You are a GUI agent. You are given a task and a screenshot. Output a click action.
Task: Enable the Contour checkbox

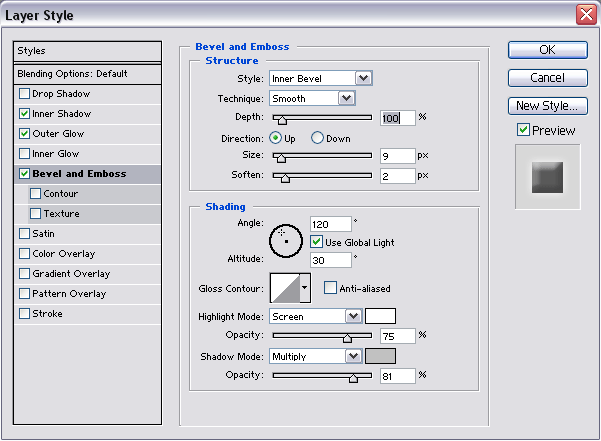(x=35, y=193)
